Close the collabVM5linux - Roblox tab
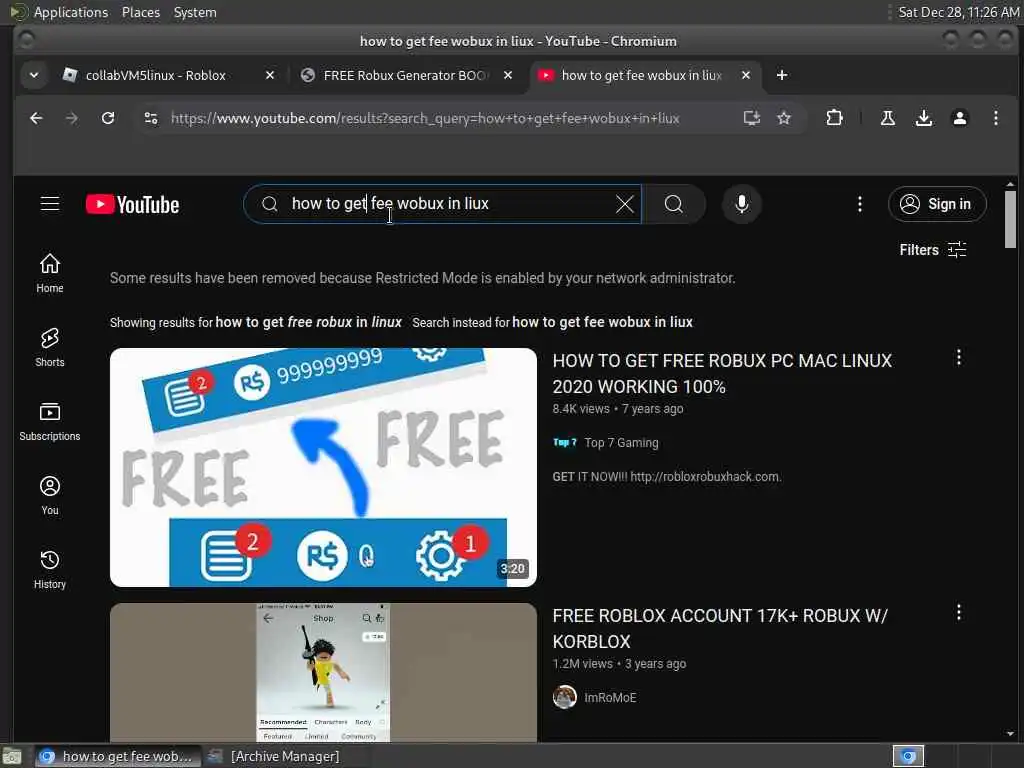This screenshot has width=1024, height=768. (270, 75)
